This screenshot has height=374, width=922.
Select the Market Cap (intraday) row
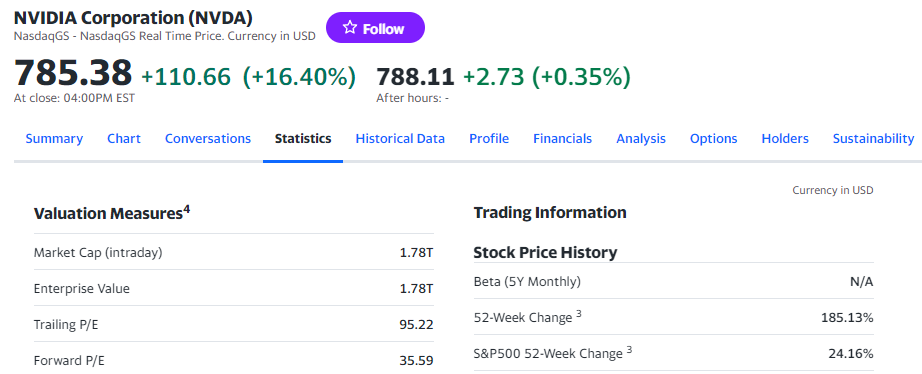coord(233,252)
